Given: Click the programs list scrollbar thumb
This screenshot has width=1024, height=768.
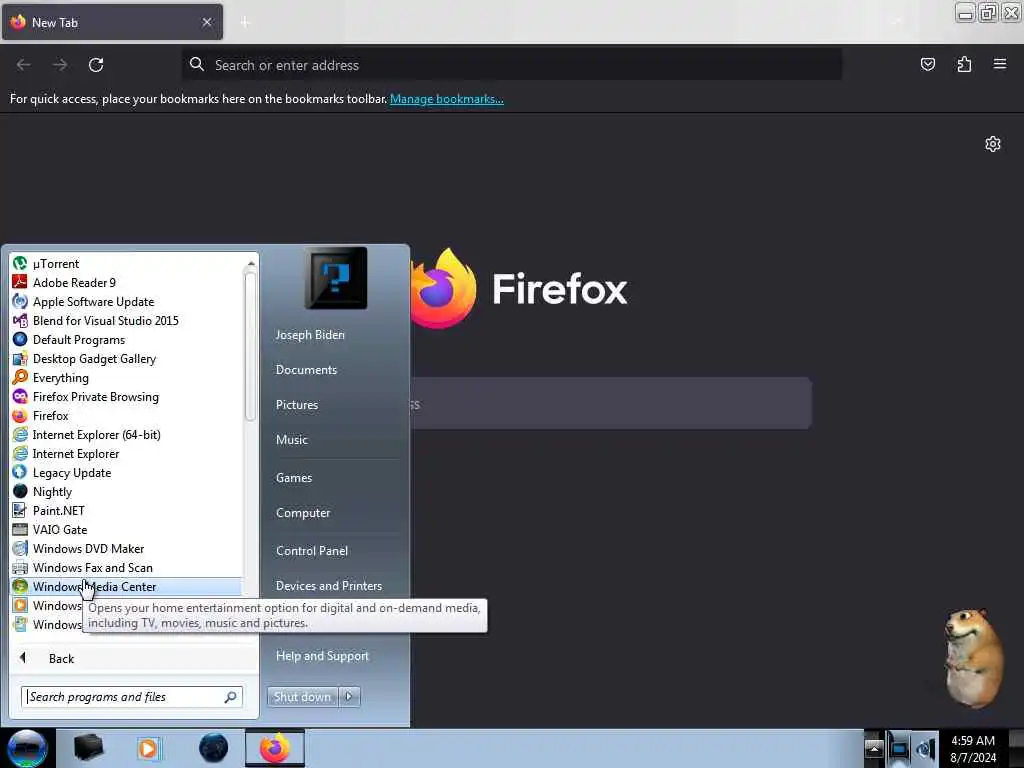Looking at the screenshot, I should click(250, 346).
